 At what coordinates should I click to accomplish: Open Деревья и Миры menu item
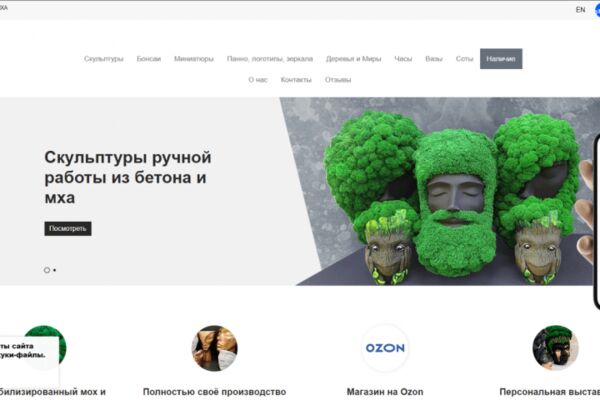pyautogui.click(x=354, y=59)
